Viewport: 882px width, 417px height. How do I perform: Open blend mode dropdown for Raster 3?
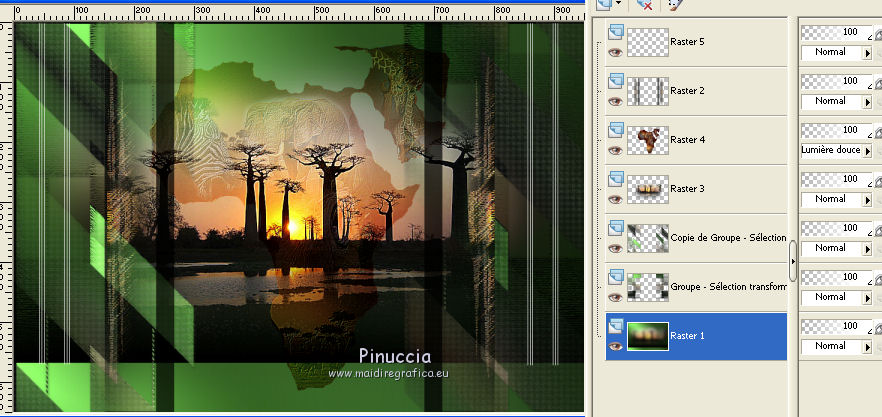click(x=867, y=200)
